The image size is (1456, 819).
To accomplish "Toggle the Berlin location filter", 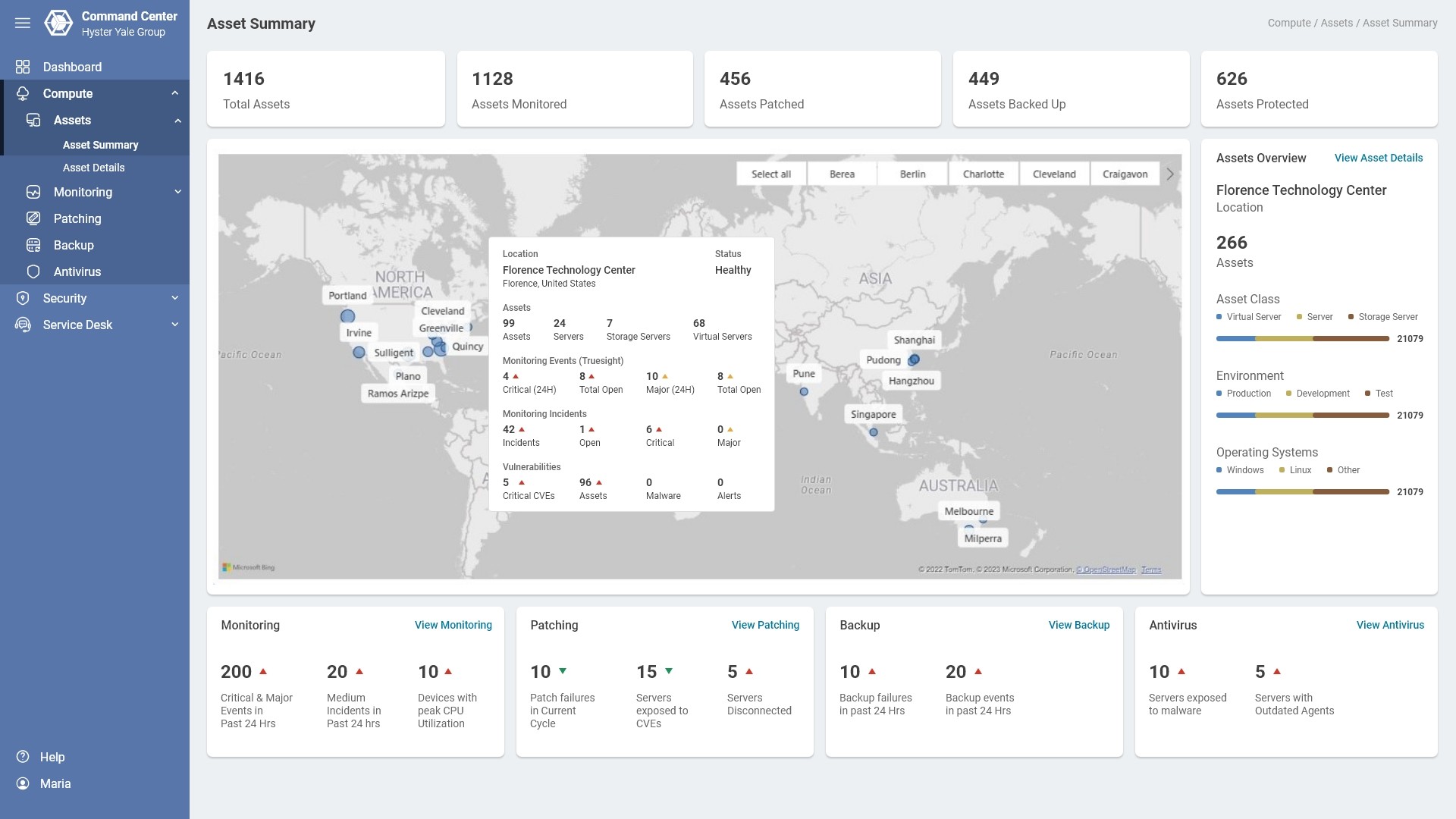I will click(x=912, y=174).
